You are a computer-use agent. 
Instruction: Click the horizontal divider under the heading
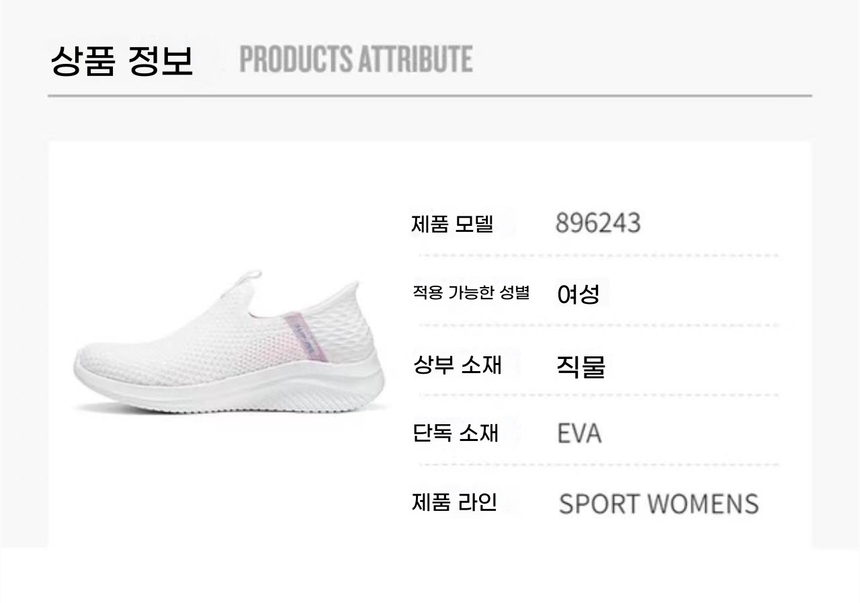click(429, 96)
